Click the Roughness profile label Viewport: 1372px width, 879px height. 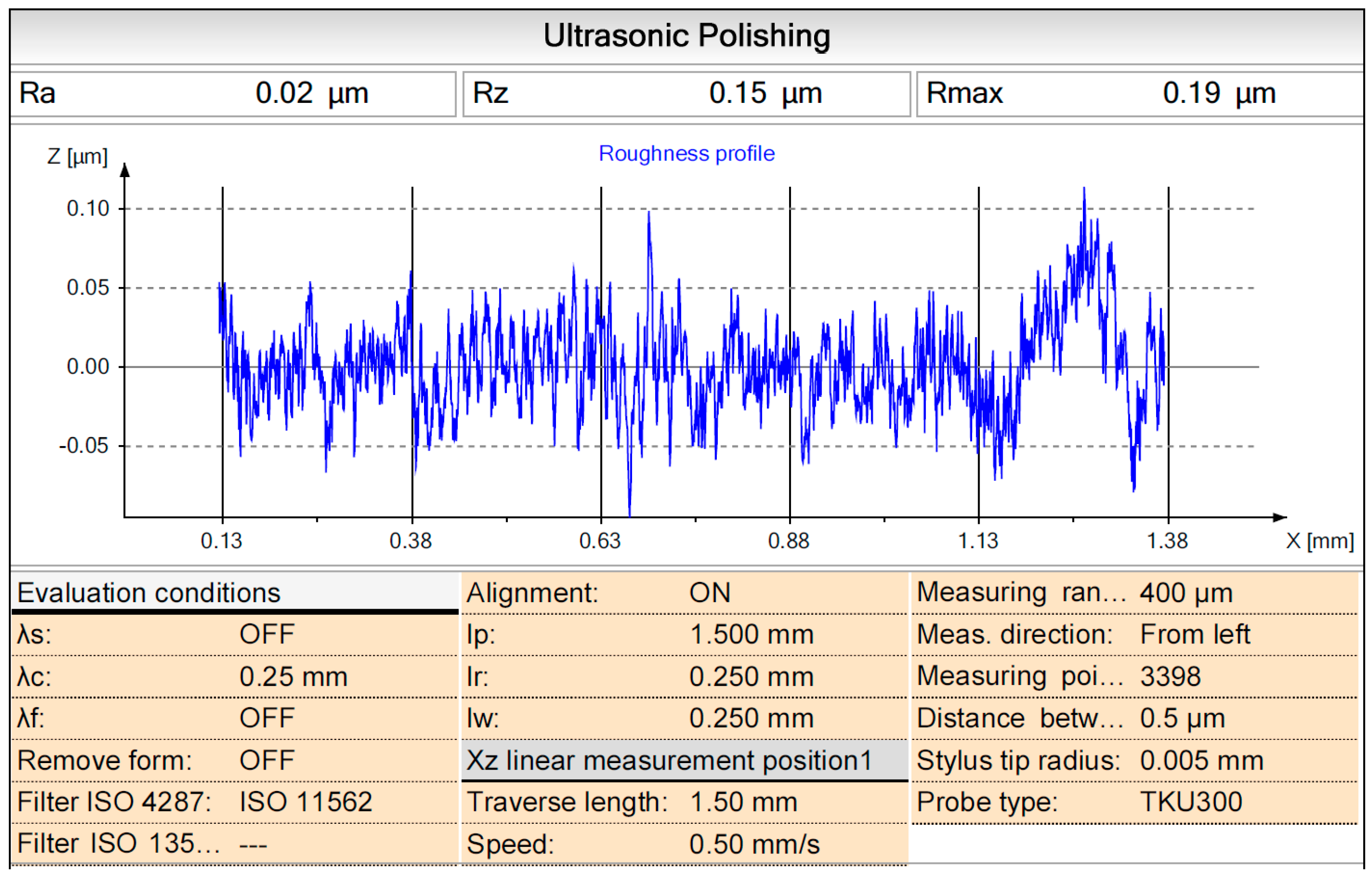pyautogui.click(x=686, y=153)
